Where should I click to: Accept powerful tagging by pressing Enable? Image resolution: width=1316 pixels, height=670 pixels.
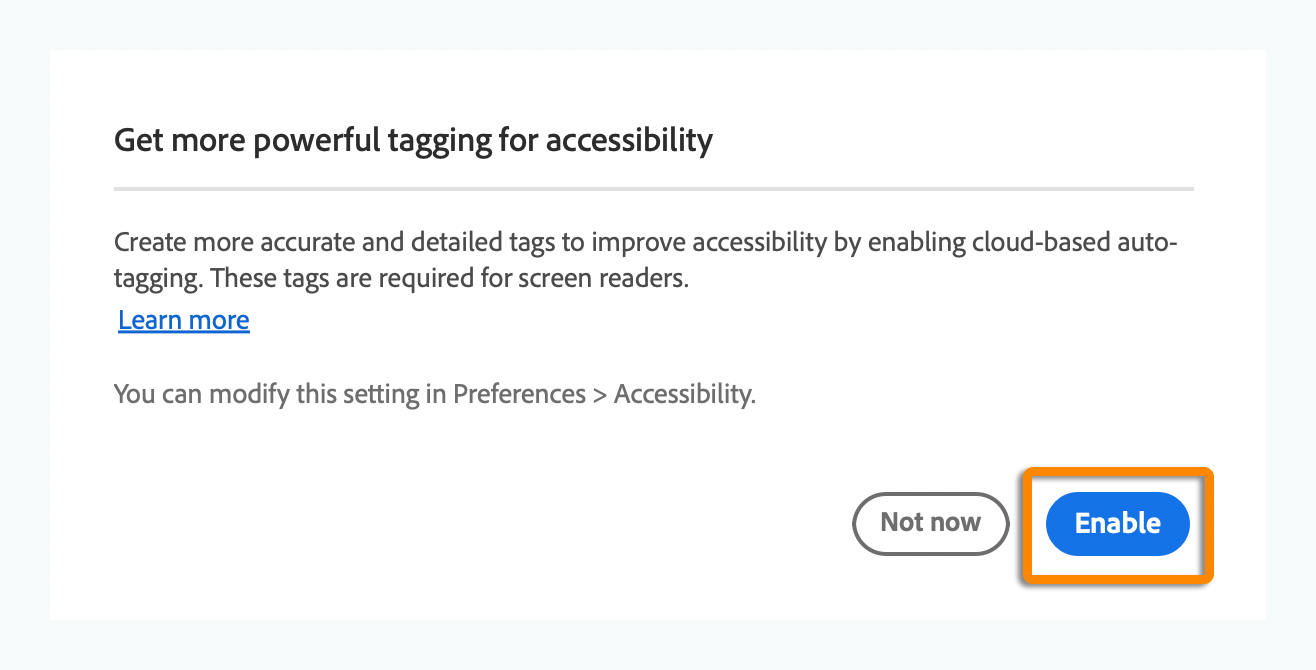tap(1117, 523)
